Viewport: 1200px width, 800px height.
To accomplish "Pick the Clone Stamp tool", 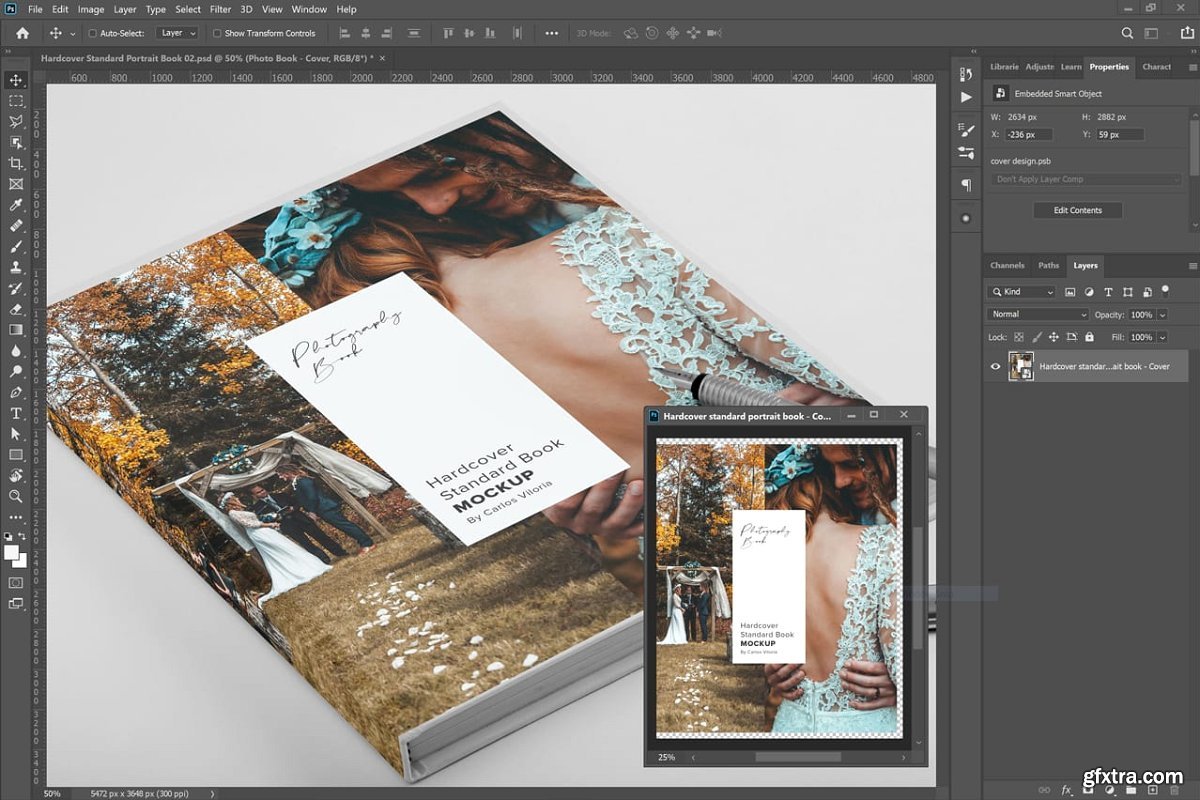I will [16, 268].
